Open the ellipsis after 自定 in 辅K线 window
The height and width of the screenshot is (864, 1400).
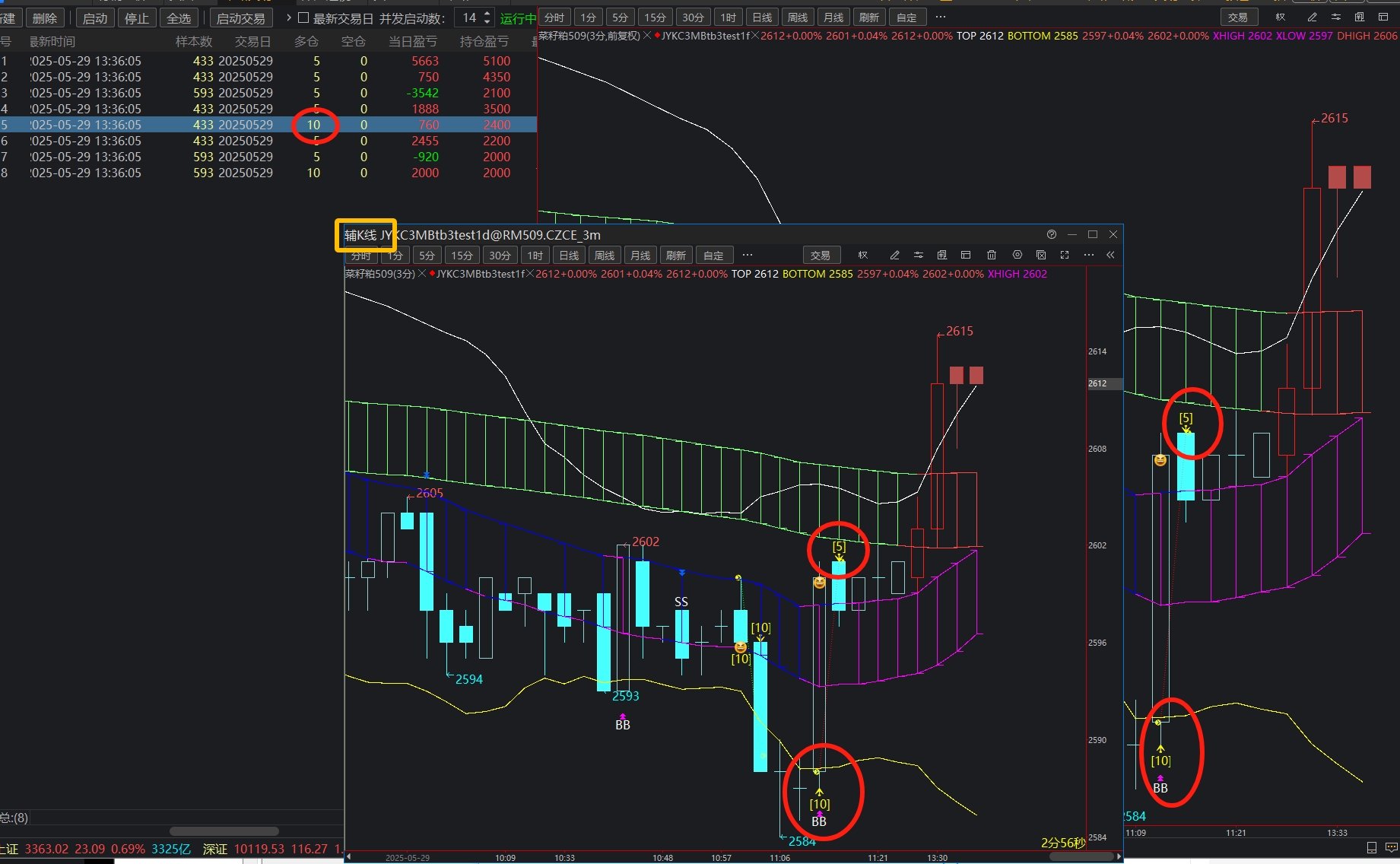(x=748, y=256)
